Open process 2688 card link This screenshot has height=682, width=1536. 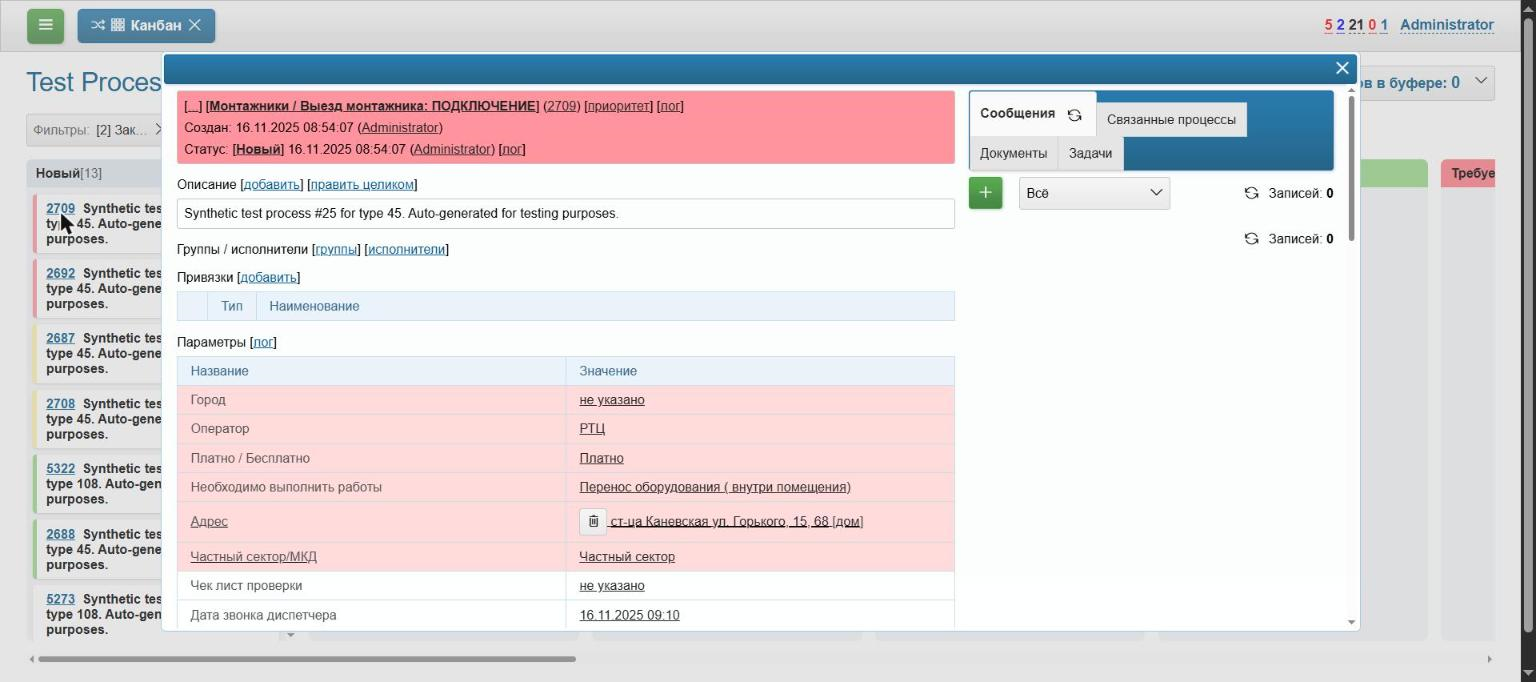(60, 534)
